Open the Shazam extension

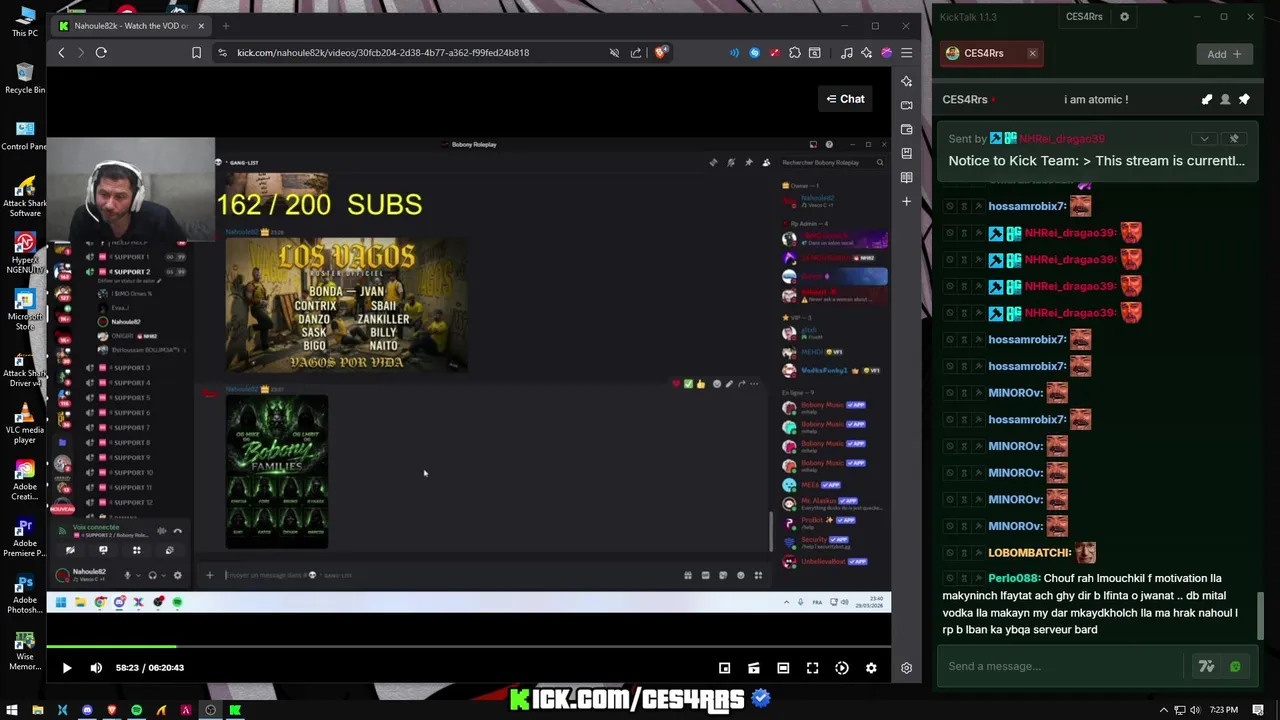pos(754,53)
